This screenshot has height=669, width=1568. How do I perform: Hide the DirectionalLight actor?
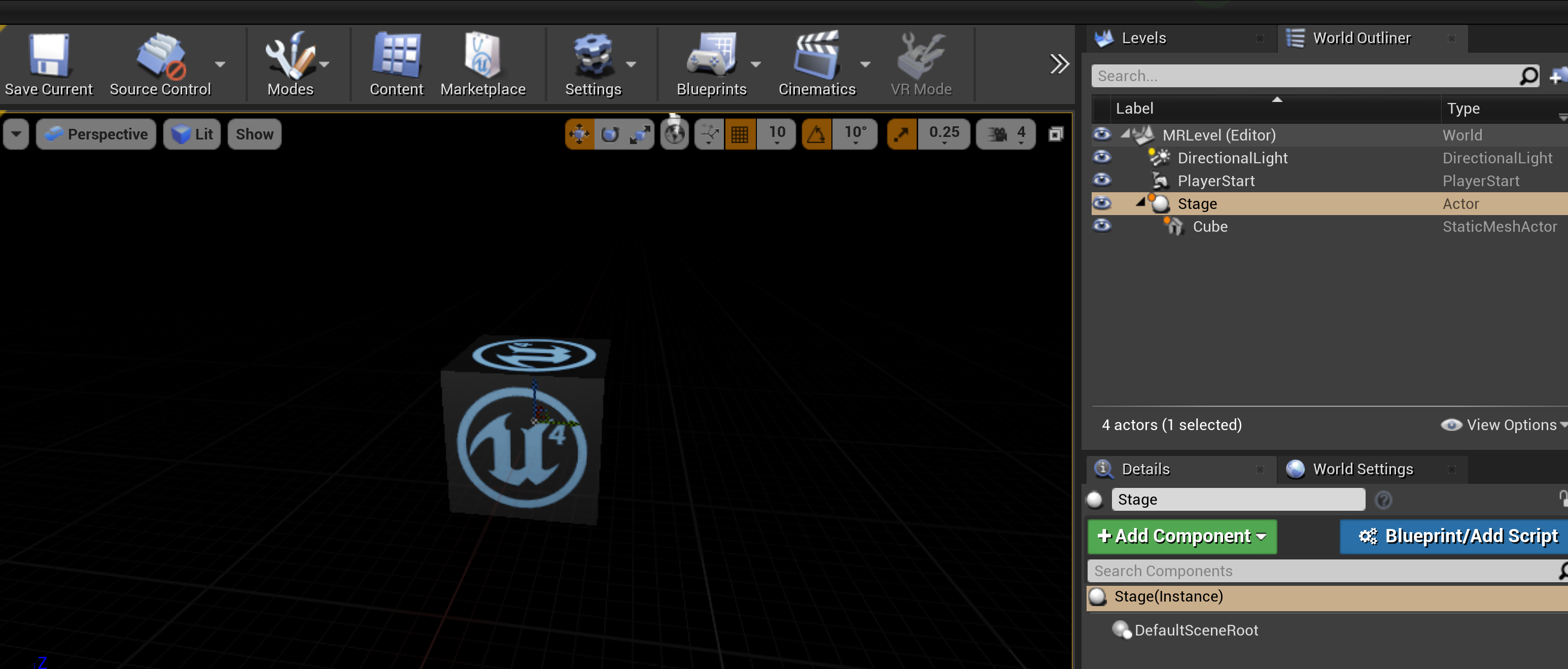(1102, 158)
